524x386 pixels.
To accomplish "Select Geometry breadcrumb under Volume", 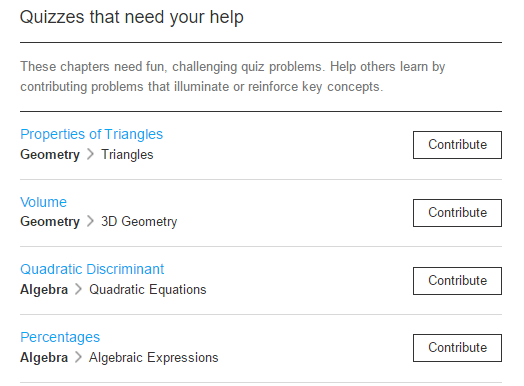I will (50, 222).
